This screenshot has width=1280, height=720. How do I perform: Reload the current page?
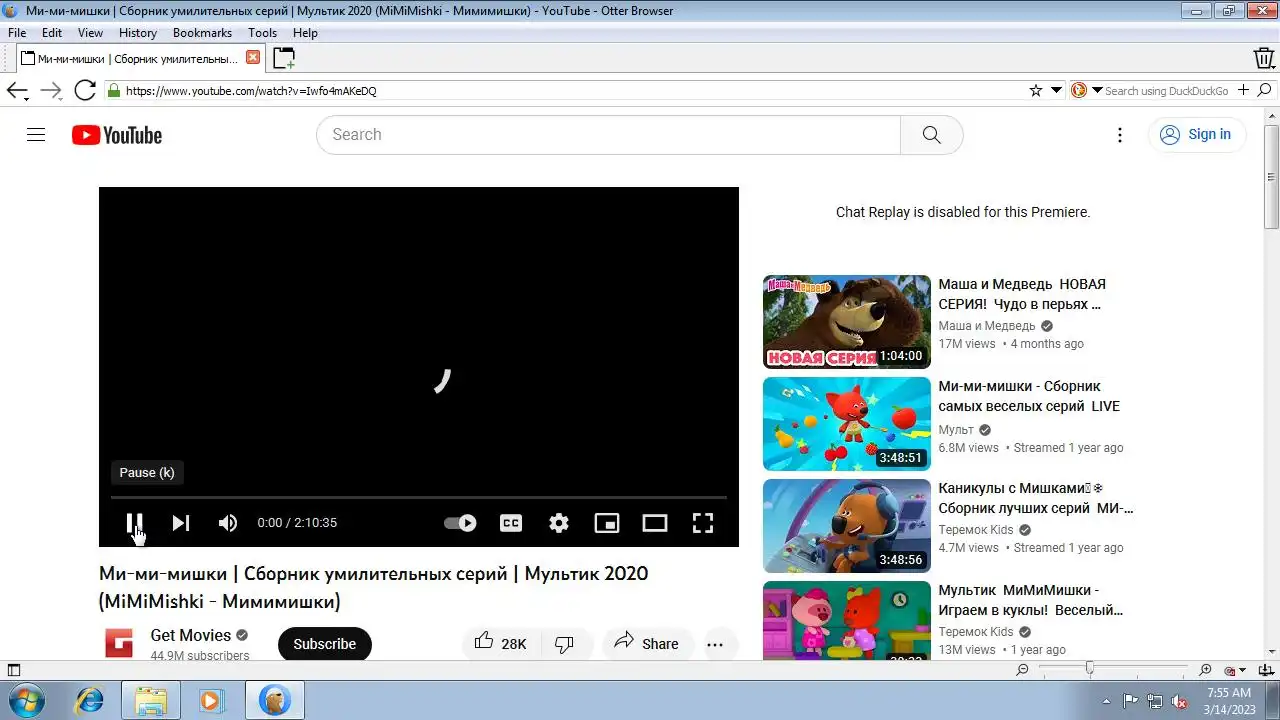coord(85,91)
